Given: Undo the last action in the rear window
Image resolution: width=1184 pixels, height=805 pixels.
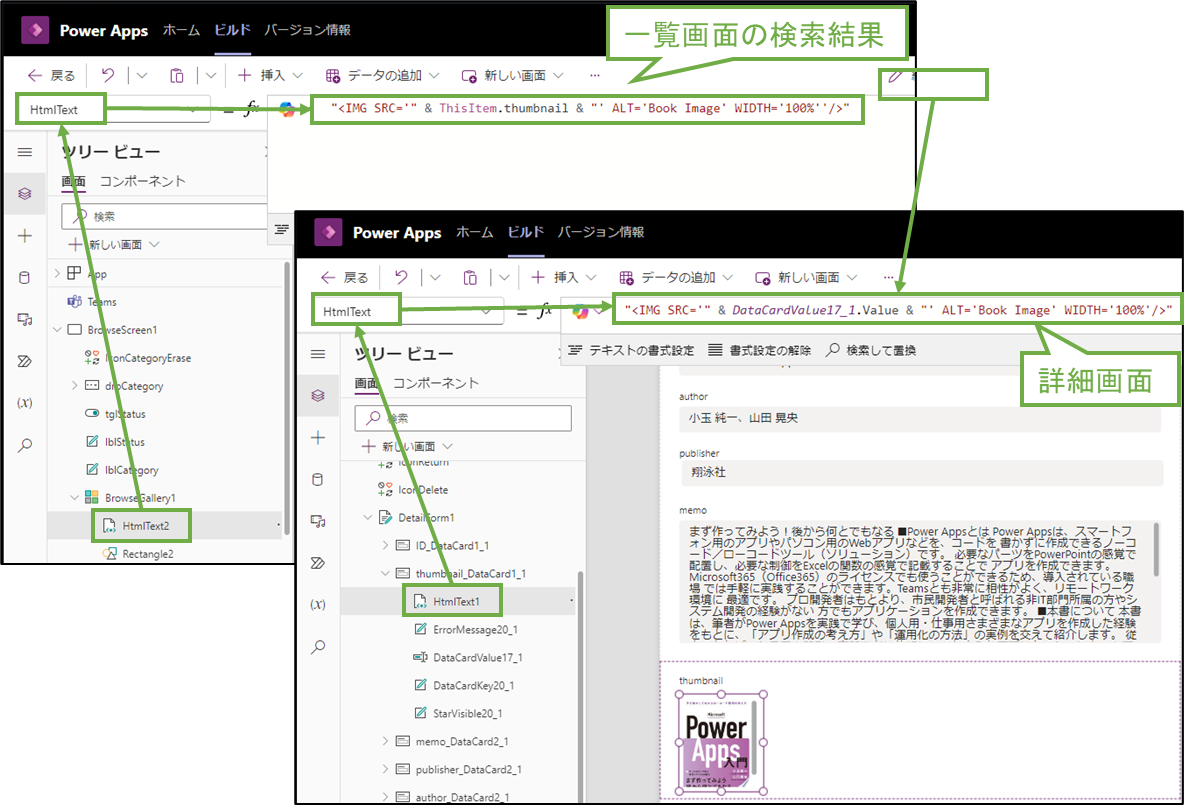Looking at the screenshot, I should tap(108, 75).
